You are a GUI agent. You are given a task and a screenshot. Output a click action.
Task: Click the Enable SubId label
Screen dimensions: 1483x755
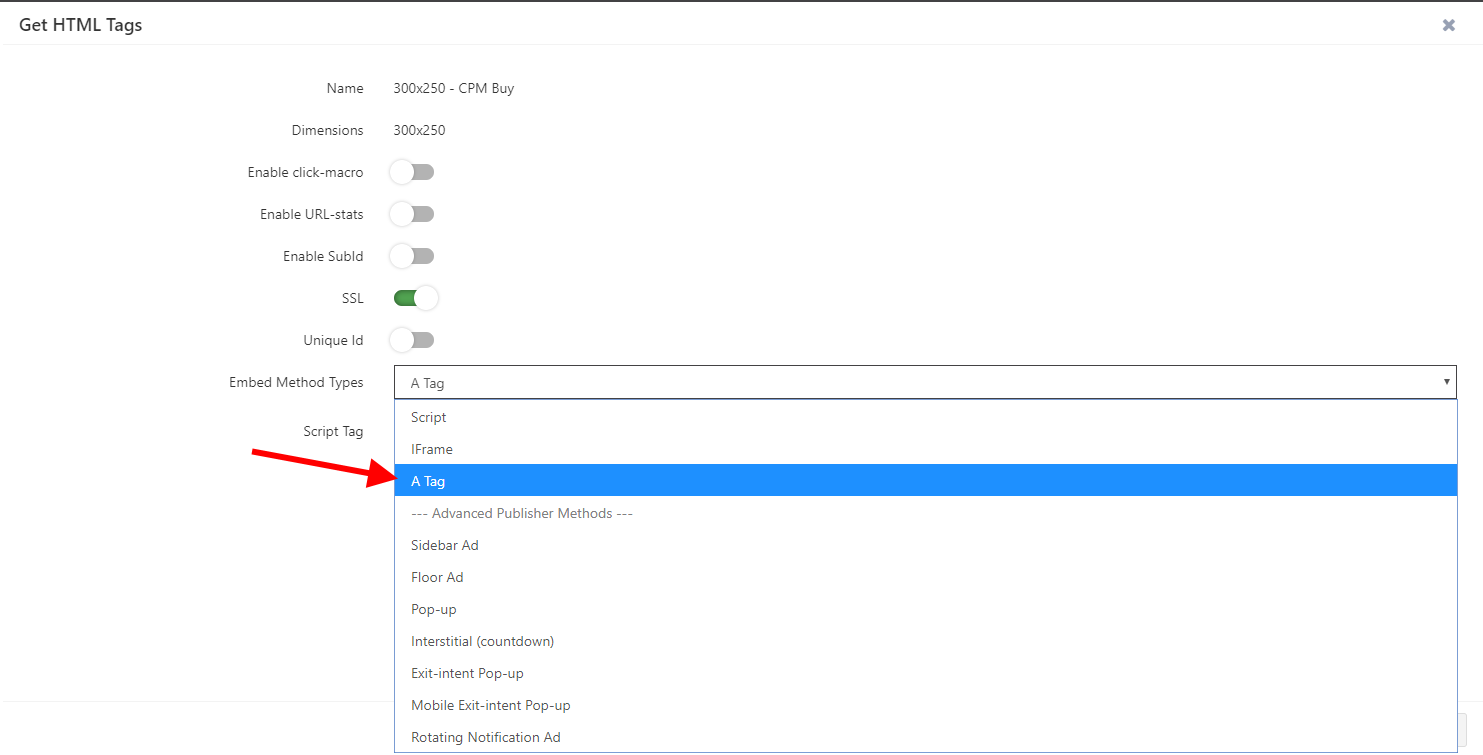(323, 256)
